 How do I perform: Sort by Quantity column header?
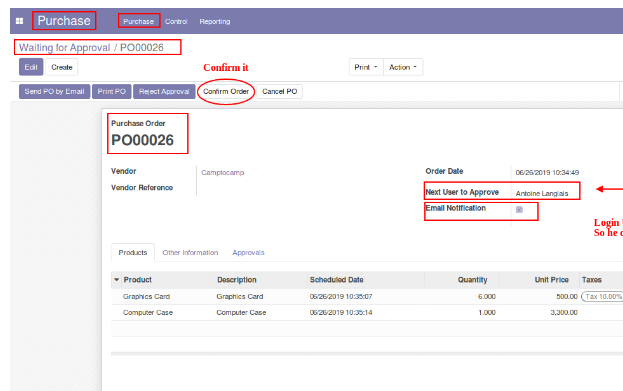click(x=472, y=280)
